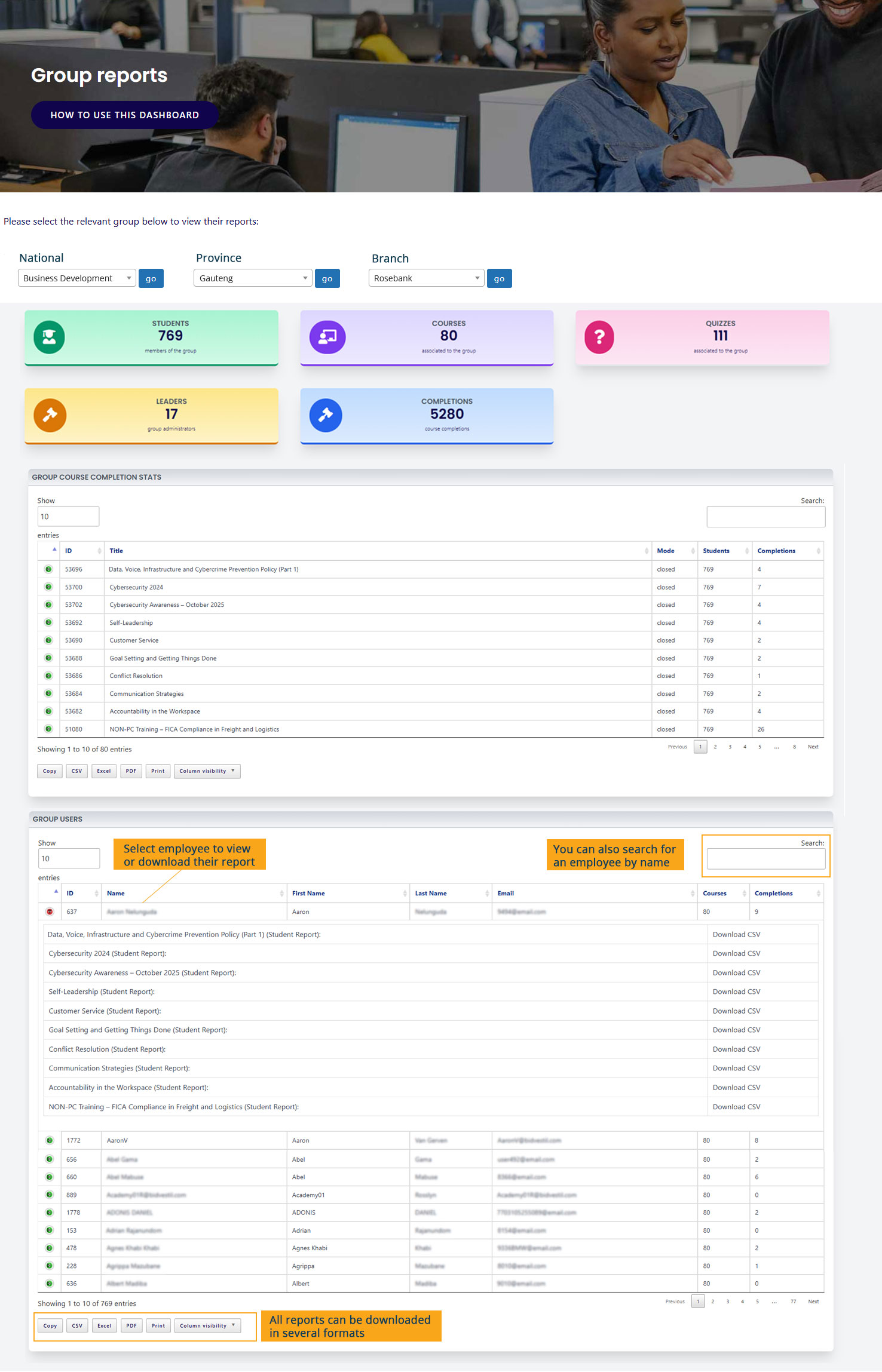Click the Group Users search field
Screen dimensions: 882x1372
765,859
